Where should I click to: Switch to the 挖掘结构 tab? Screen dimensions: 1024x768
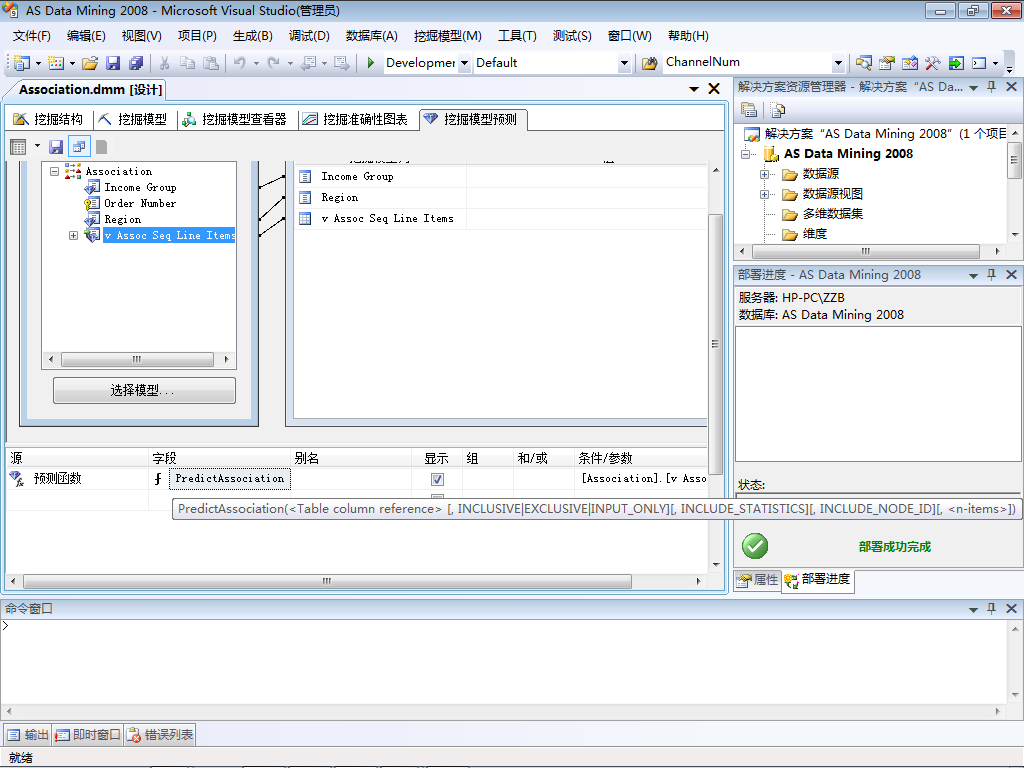pyautogui.click(x=49, y=119)
